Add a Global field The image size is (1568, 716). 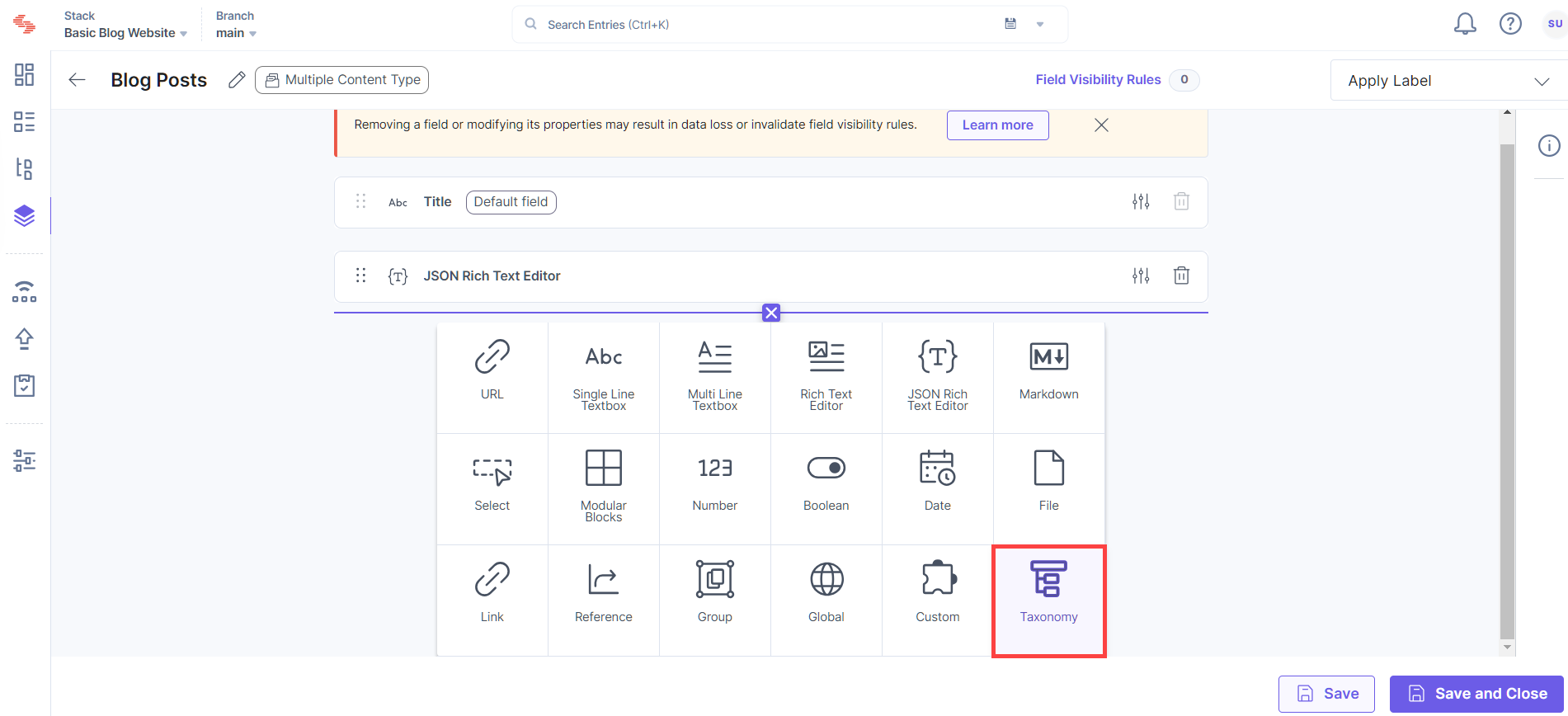coord(826,601)
